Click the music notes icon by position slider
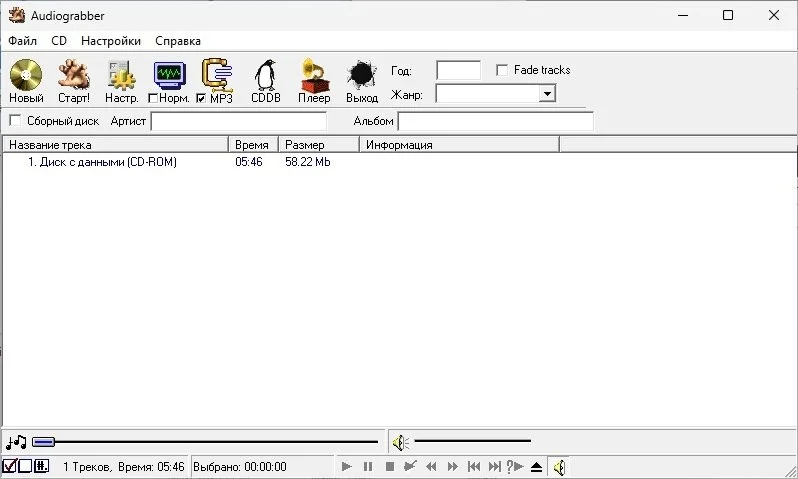798x479 pixels. coord(16,442)
